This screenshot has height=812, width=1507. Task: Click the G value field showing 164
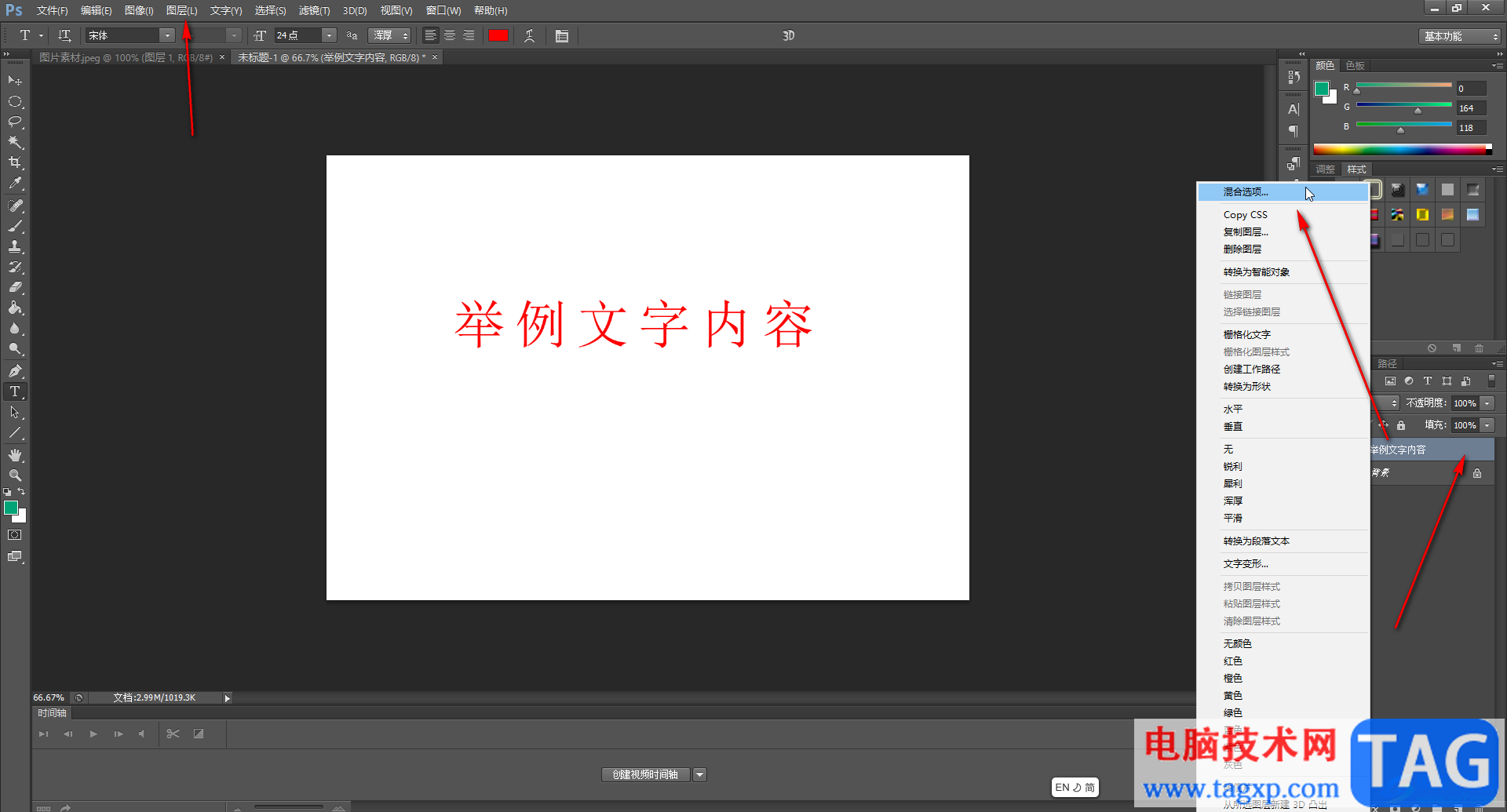pos(1471,108)
